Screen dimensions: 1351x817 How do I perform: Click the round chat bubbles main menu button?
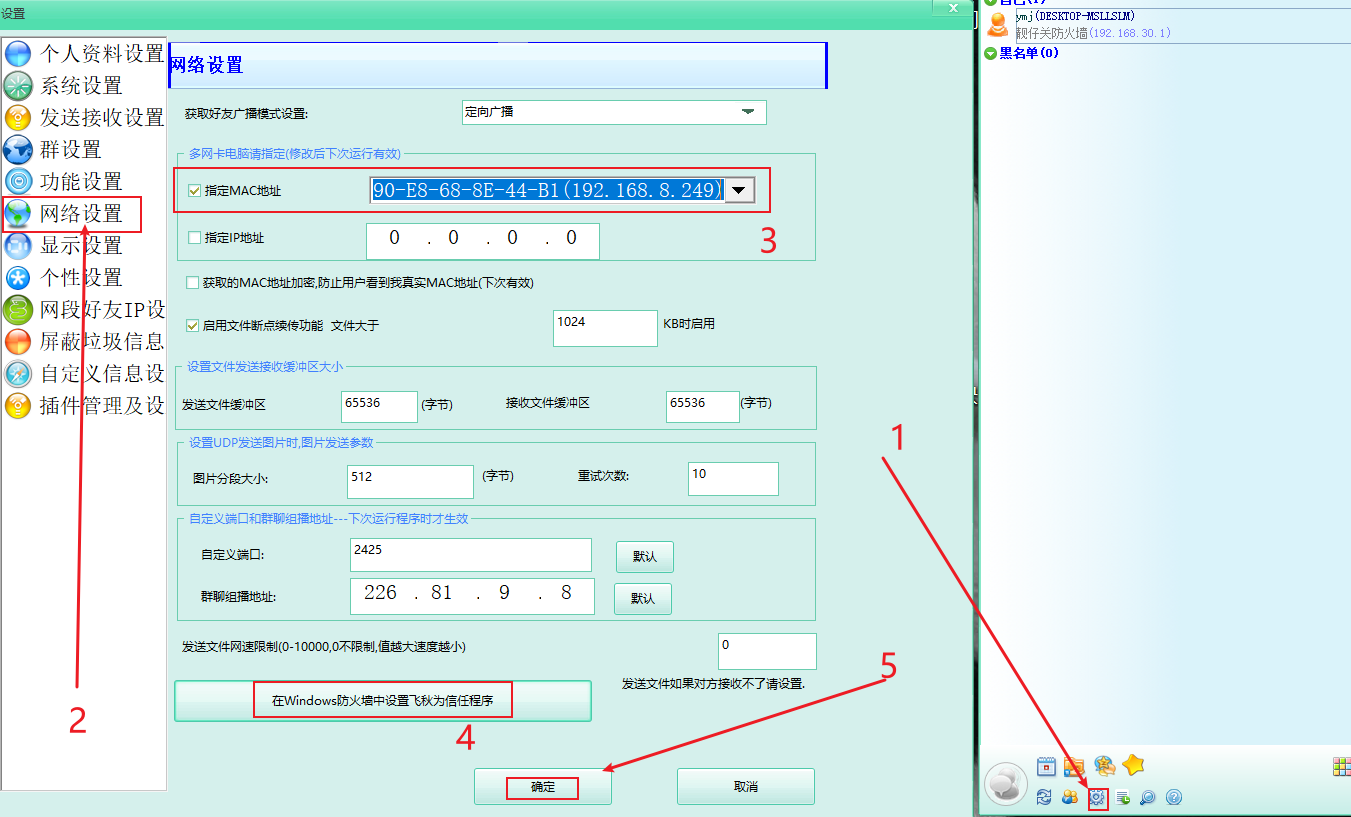click(1006, 783)
